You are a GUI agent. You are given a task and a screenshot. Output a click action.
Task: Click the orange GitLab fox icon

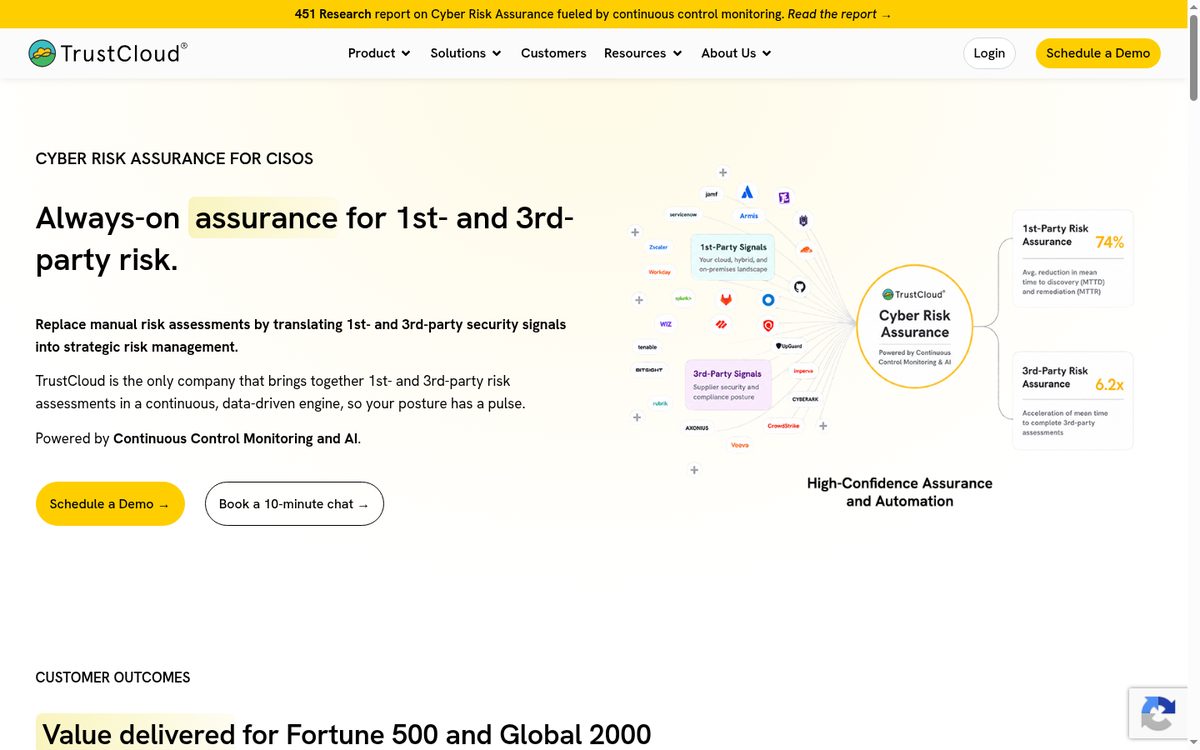726,300
